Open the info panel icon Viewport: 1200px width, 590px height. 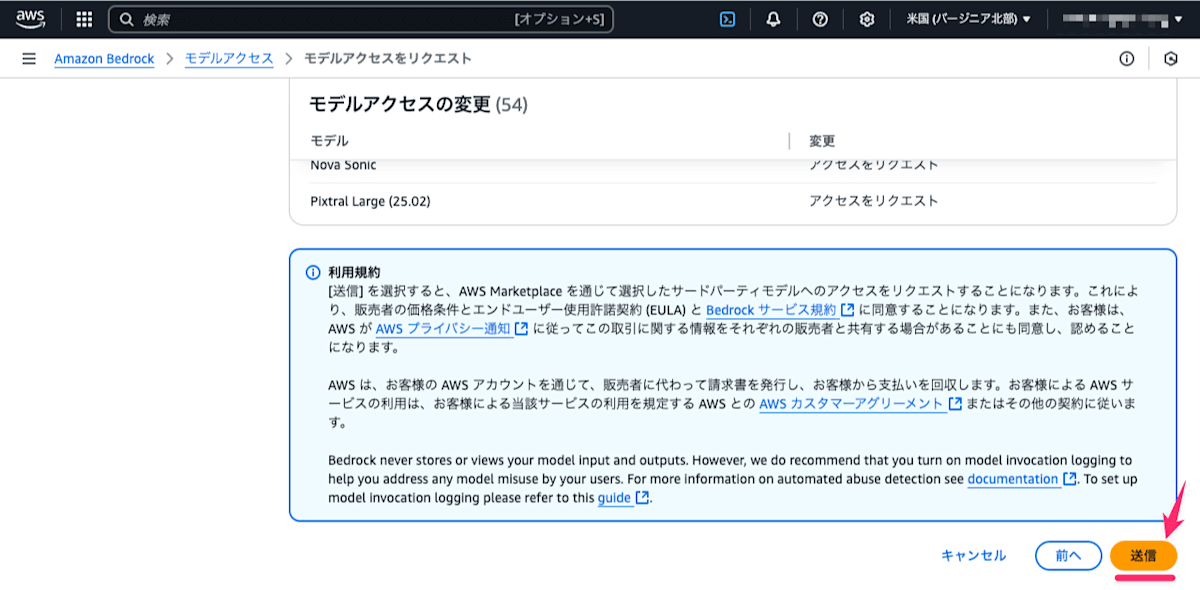(1127, 59)
